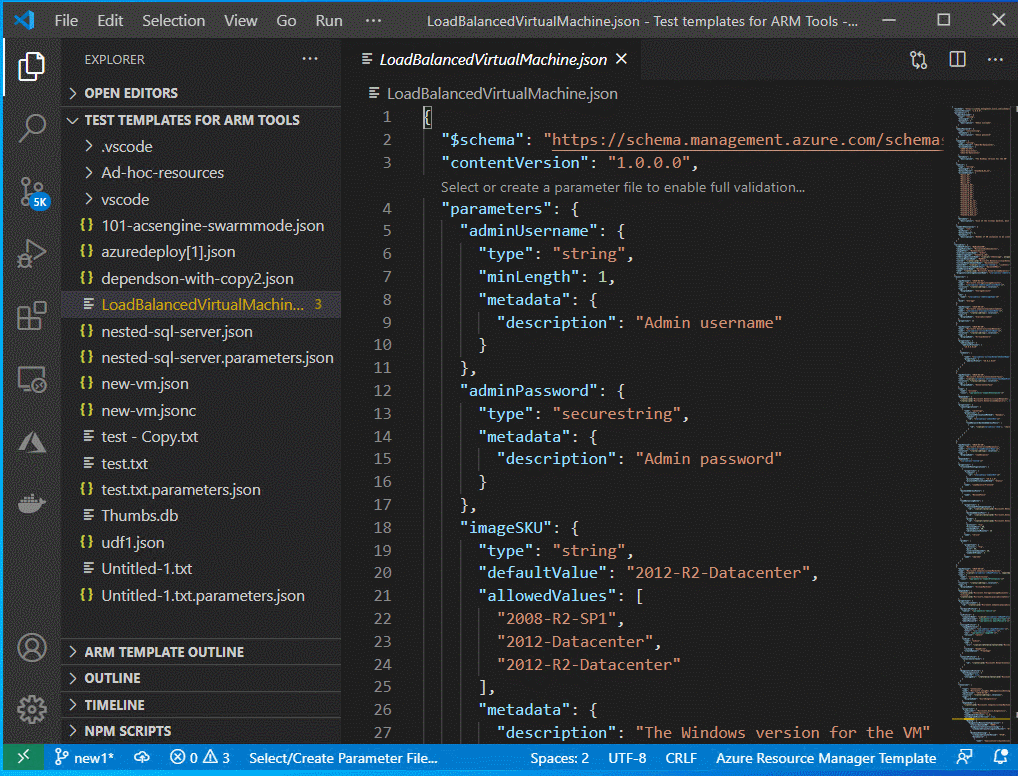The height and width of the screenshot is (776, 1018).
Task: Click the Open Changes compare icon
Action: coord(918,60)
